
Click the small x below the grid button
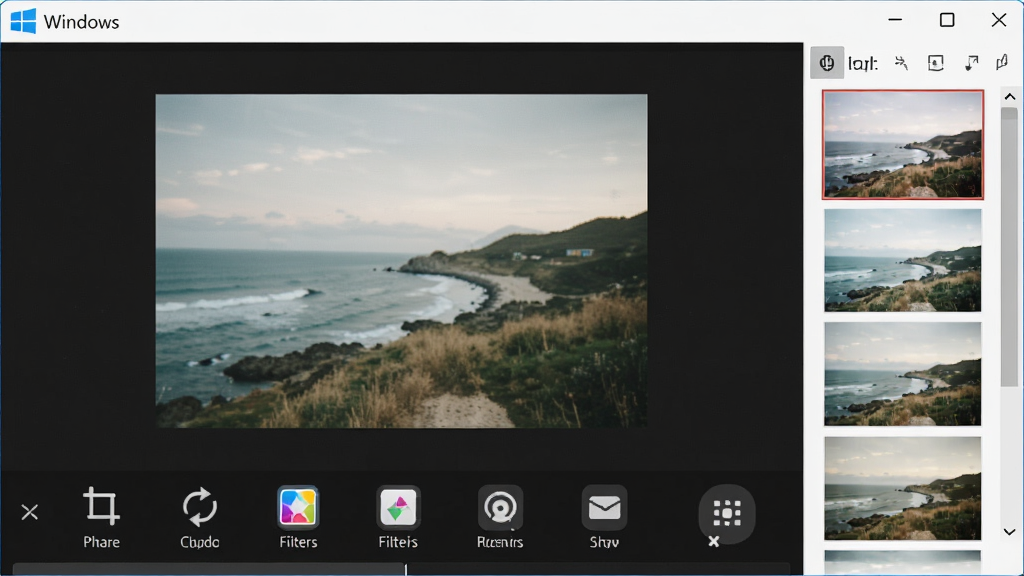point(714,541)
